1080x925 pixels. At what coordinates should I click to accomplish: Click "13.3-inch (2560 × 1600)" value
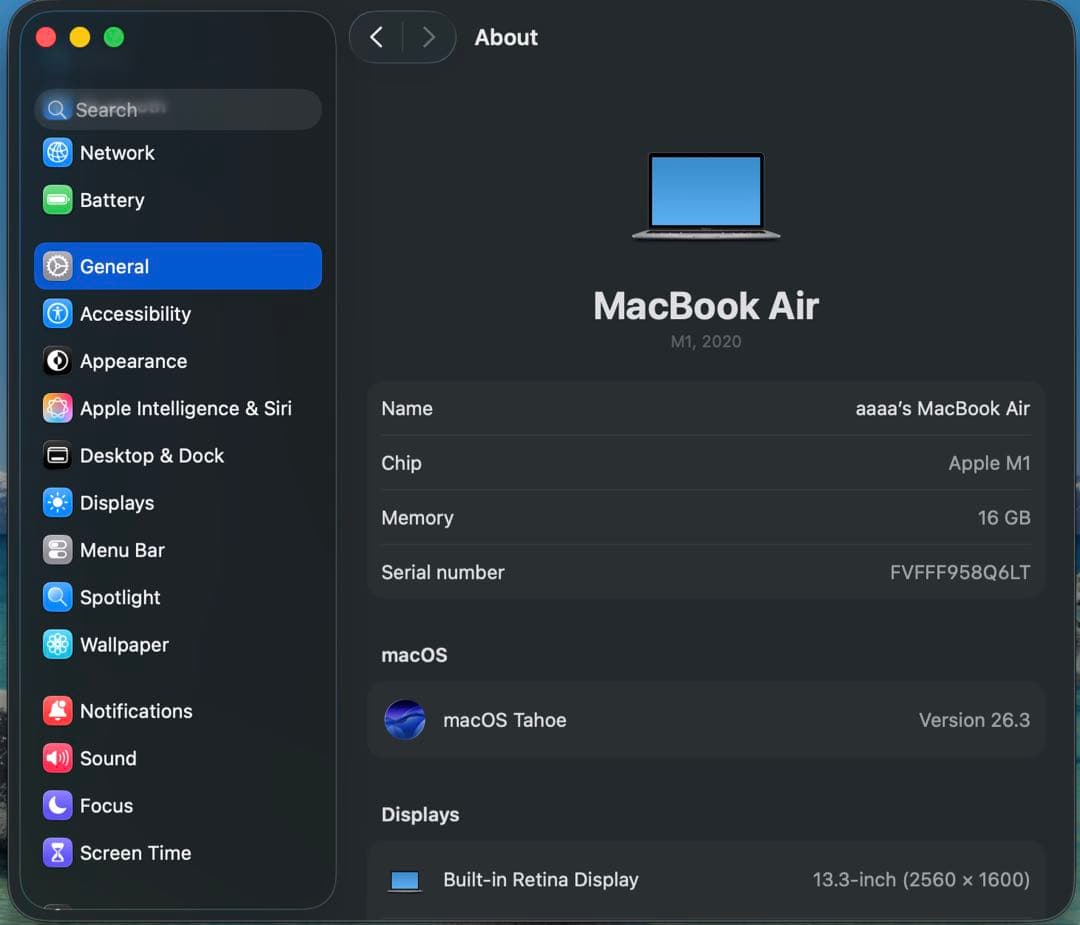point(921,880)
